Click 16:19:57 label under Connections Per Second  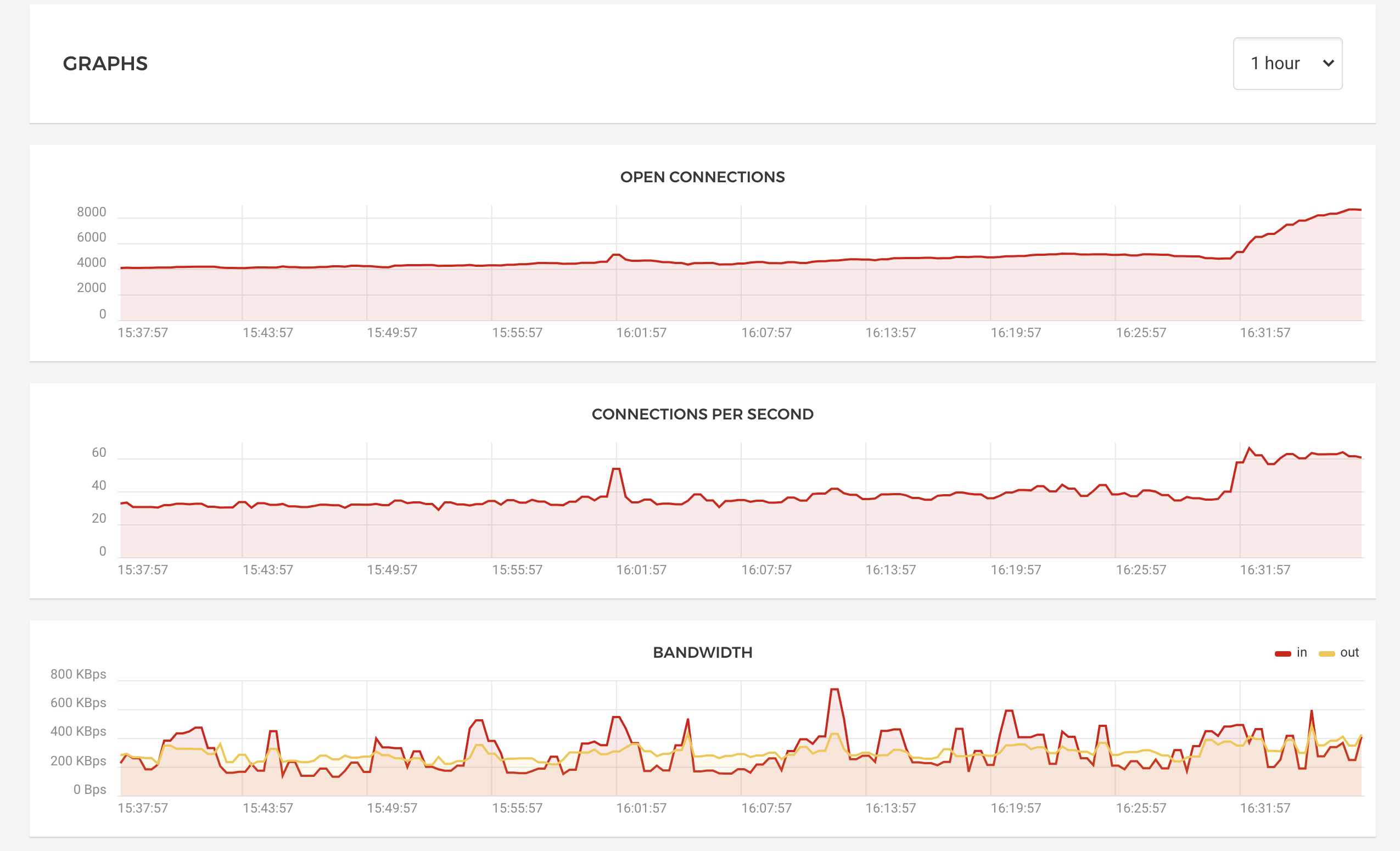point(1015,570)
